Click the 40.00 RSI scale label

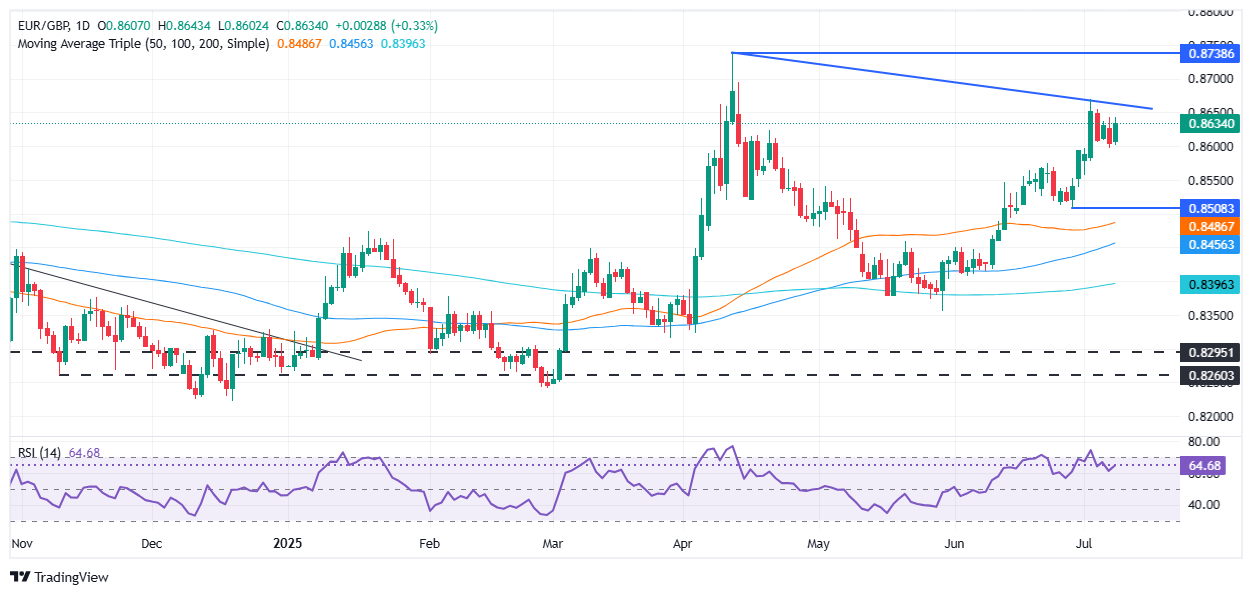[x=1203, y=505]
